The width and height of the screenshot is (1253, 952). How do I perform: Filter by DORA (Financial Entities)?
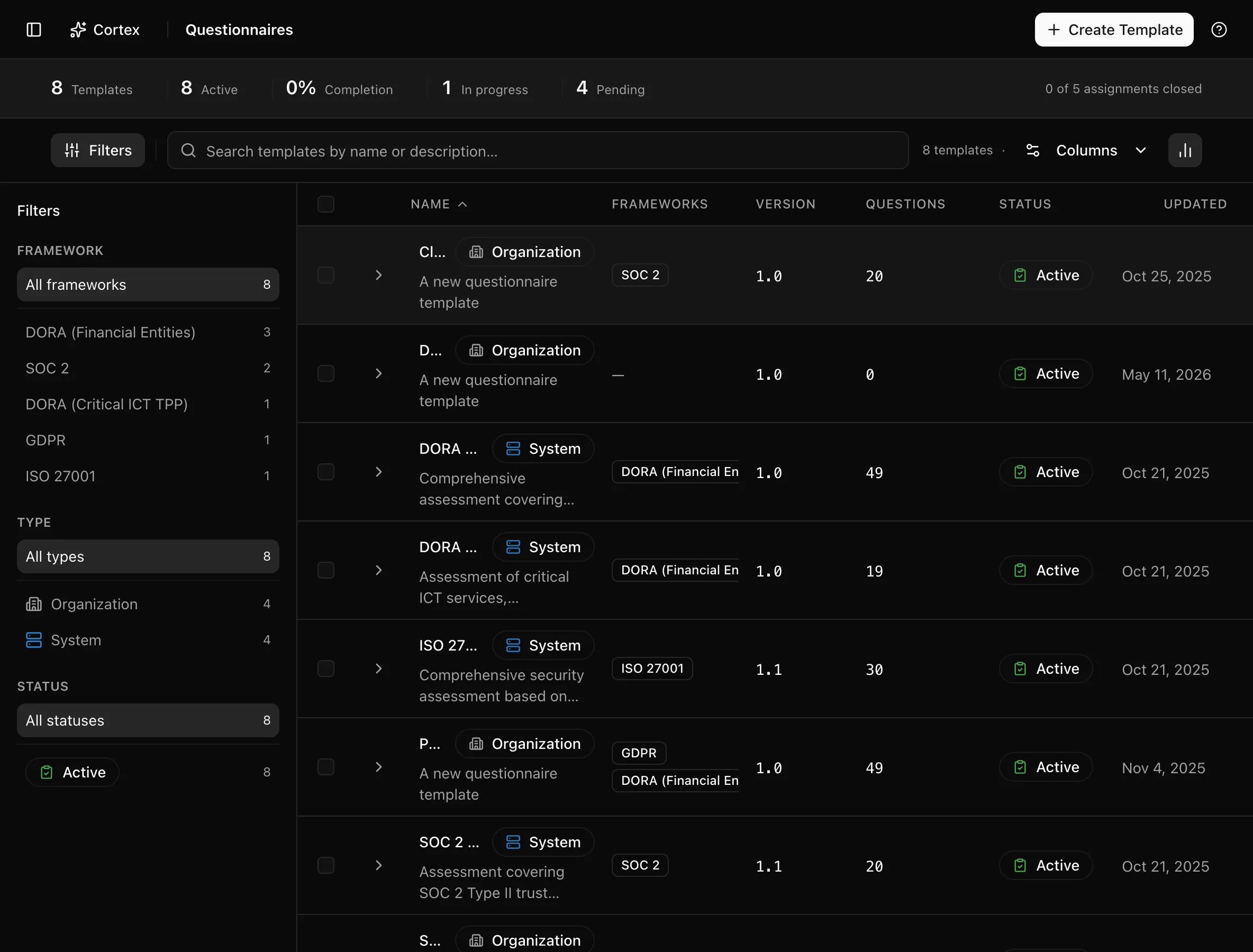coord(148,332)
